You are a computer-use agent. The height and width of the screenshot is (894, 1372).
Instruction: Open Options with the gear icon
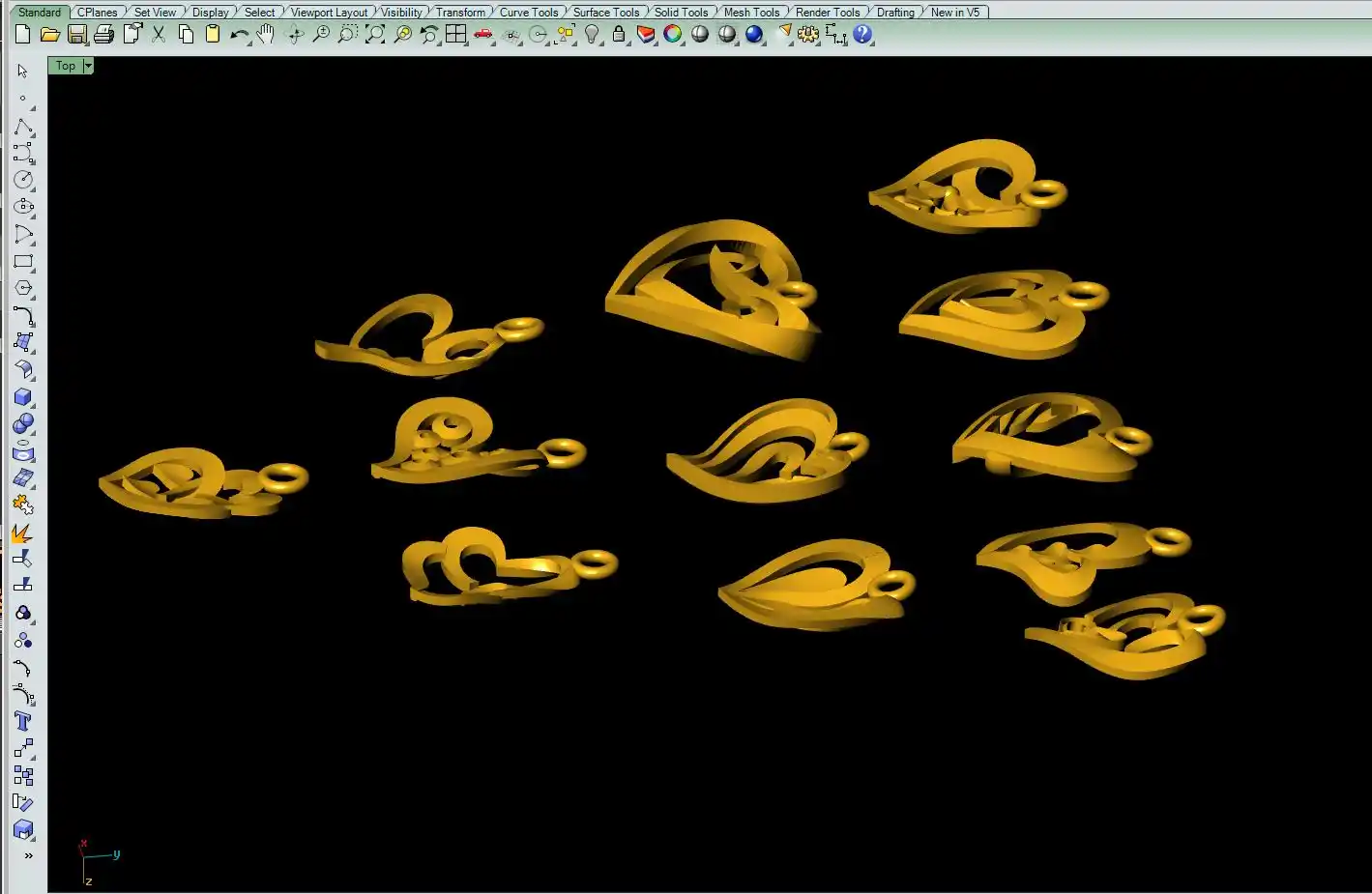[808, 35]
